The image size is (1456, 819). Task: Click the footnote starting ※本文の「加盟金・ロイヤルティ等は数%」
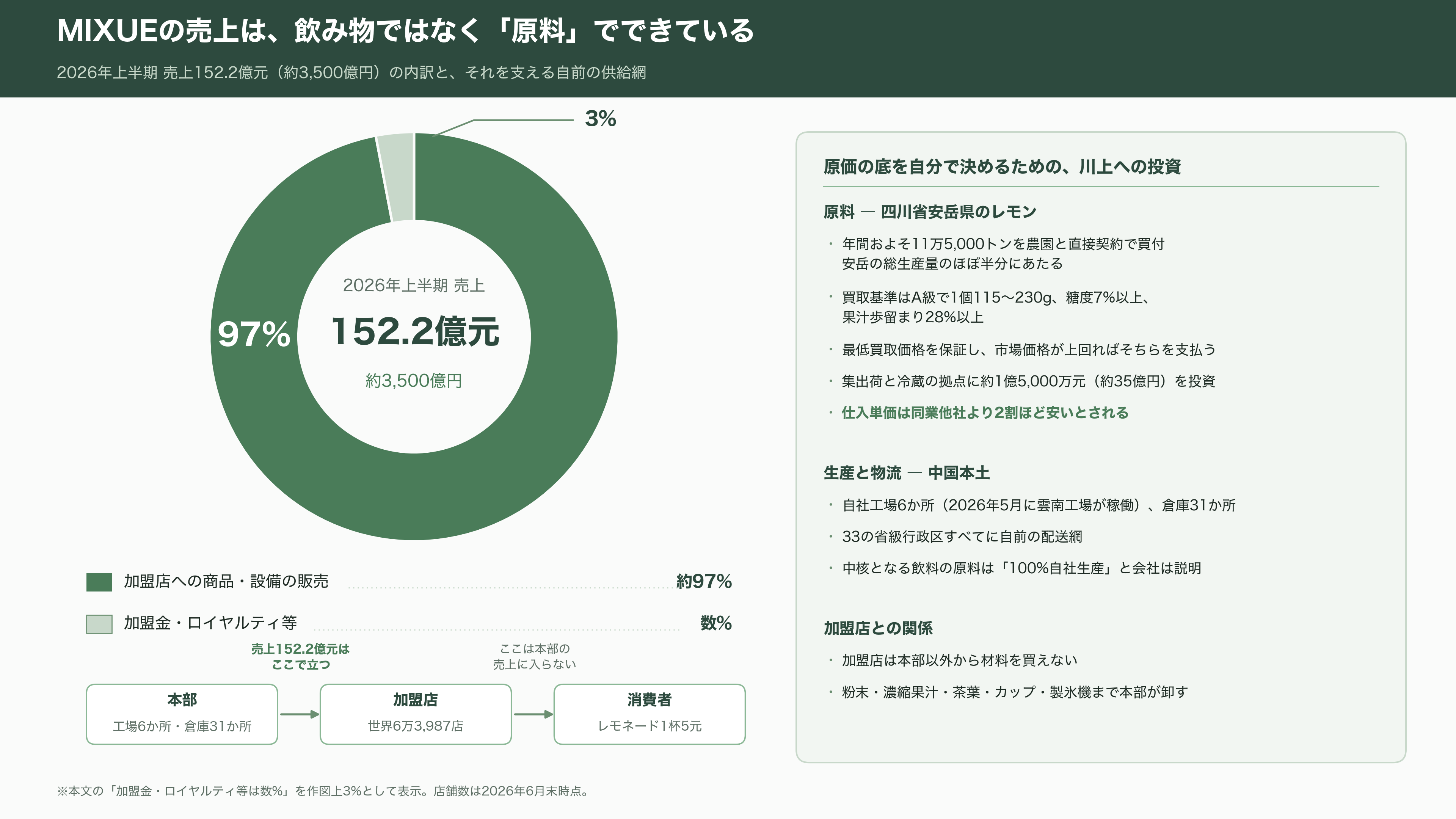pyautogui.click(x=325, y=791)
